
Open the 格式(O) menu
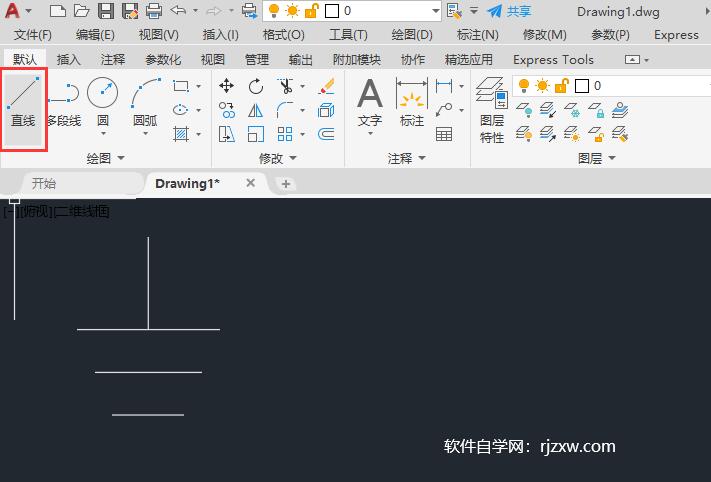click(x=283, y=35)
